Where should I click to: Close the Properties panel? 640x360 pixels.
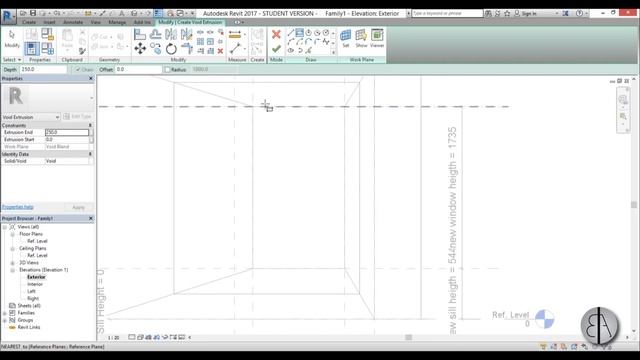[x=91, y=78]
